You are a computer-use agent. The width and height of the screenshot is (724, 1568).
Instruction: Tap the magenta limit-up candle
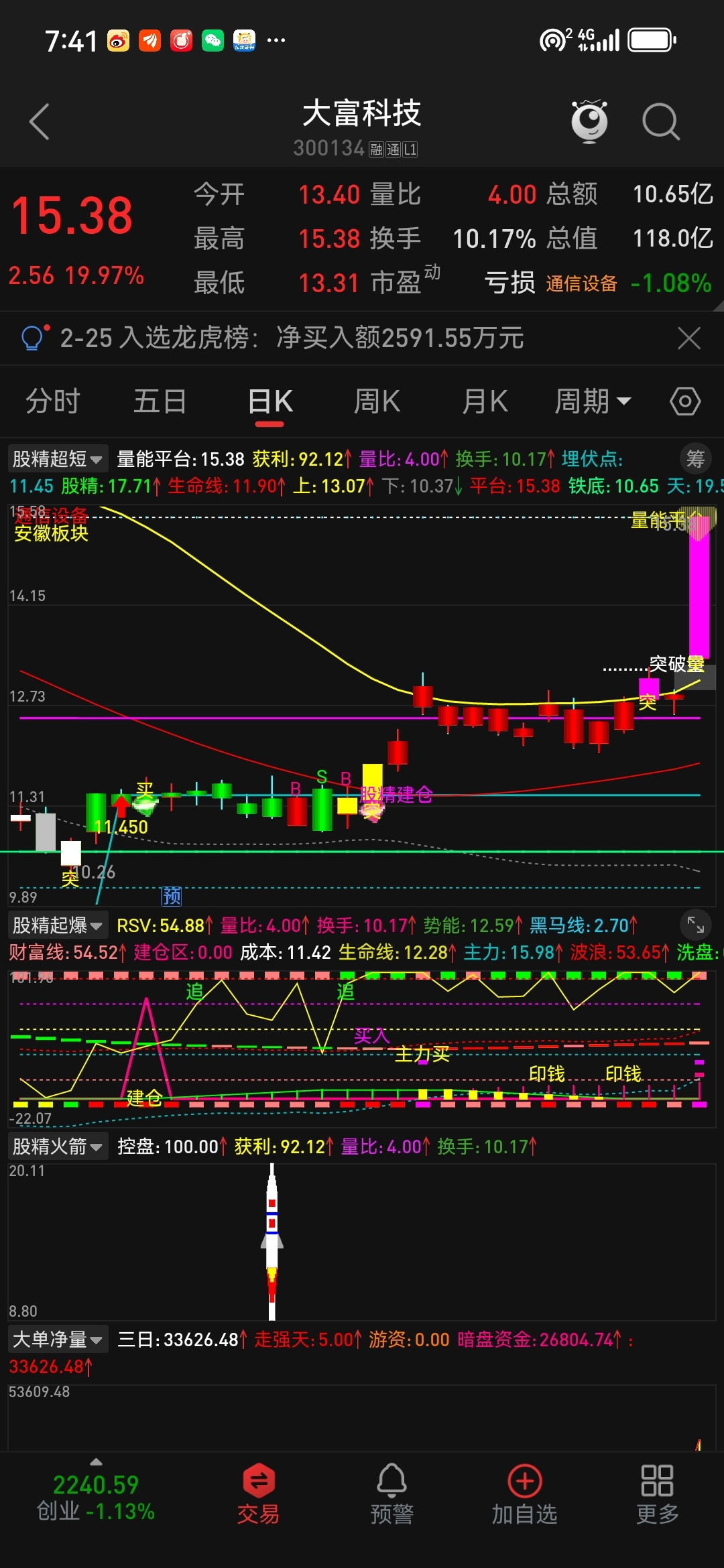pyautogui.click(x=699, y=588)
